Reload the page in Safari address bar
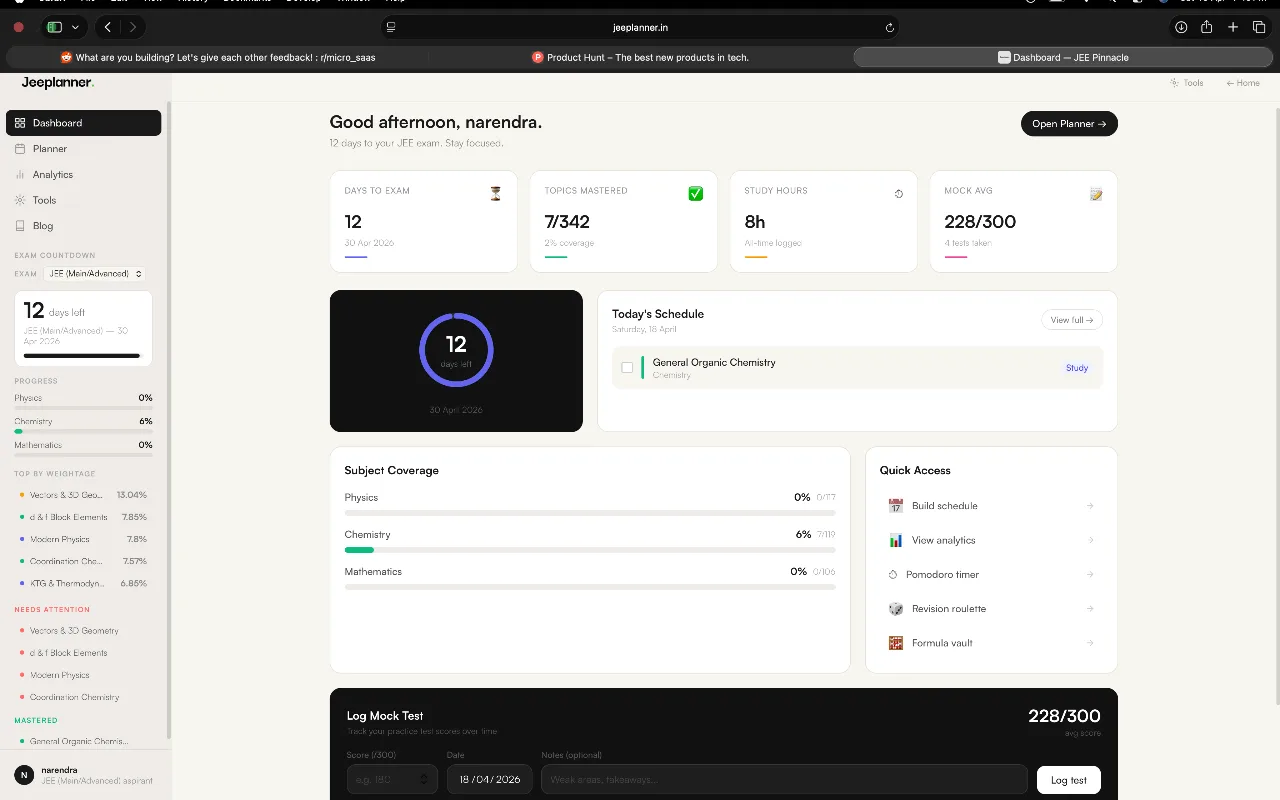This screenshot has height=800, width=1280. pyautogui.click(x=890, y=27)
